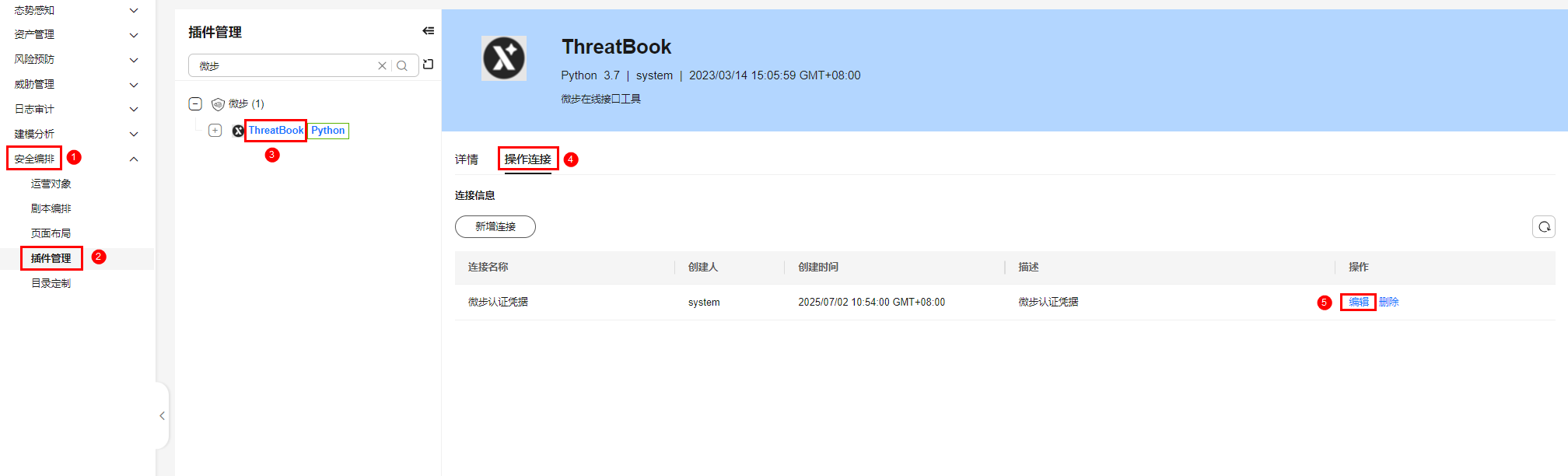This screenshot has height=476, width=1568.
Task: Click the 微步认证凭据 connection name cell
Action: [x=498, y=302]
